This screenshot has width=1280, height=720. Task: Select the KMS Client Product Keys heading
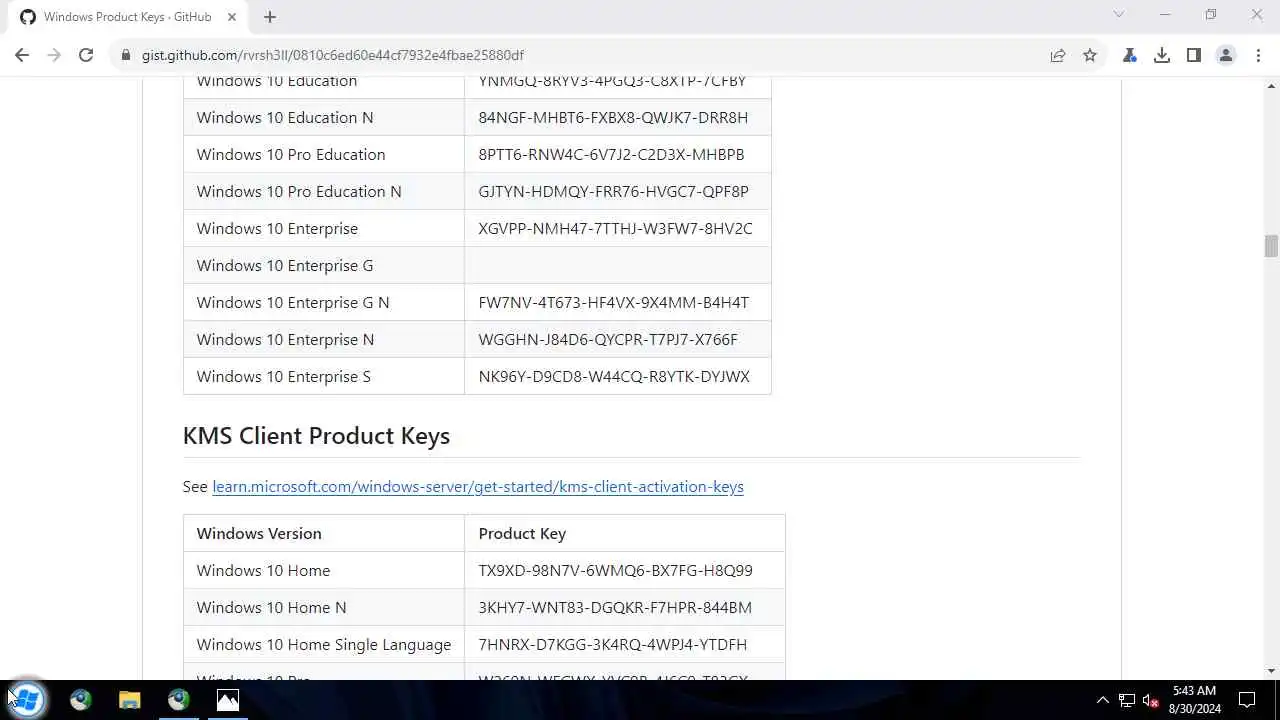tap(316, 435)
